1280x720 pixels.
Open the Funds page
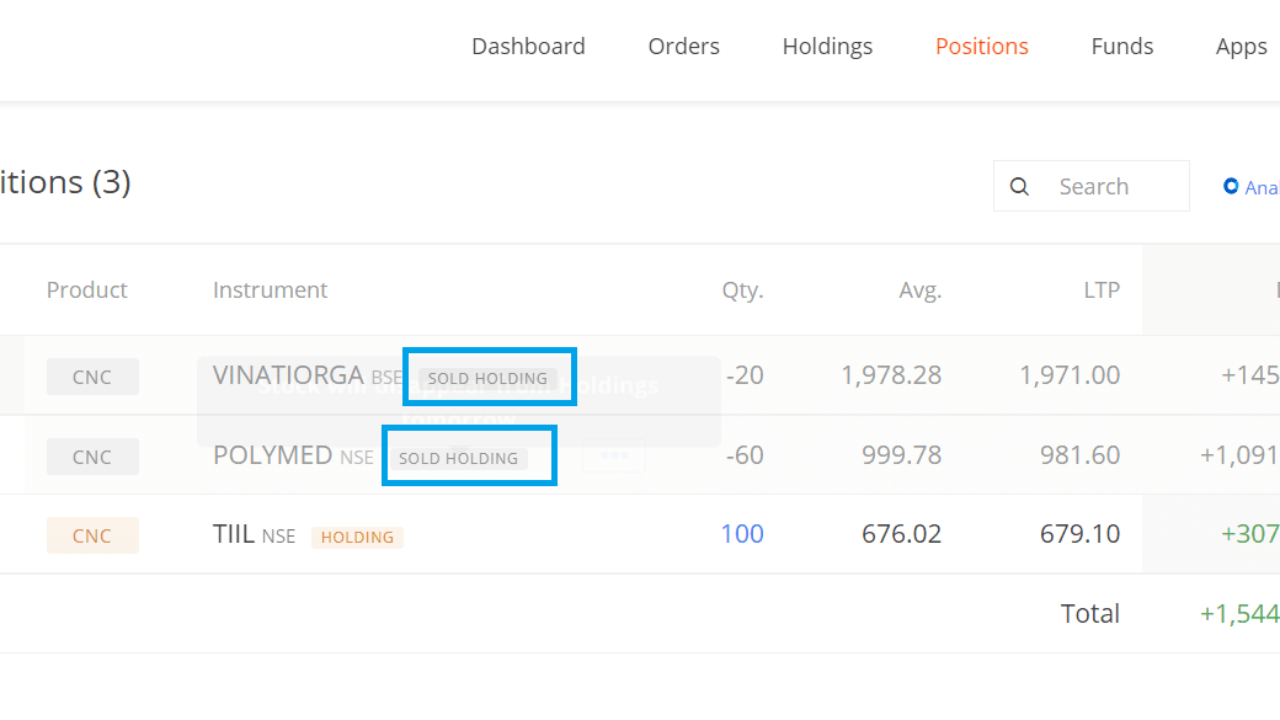1122,47
